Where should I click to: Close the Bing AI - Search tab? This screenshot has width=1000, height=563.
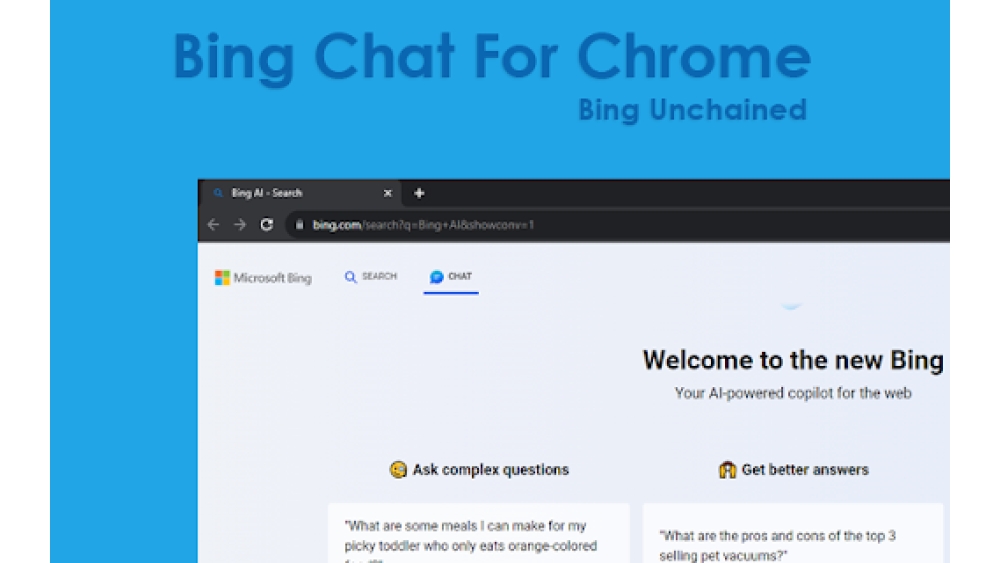(x=387, y=193)
